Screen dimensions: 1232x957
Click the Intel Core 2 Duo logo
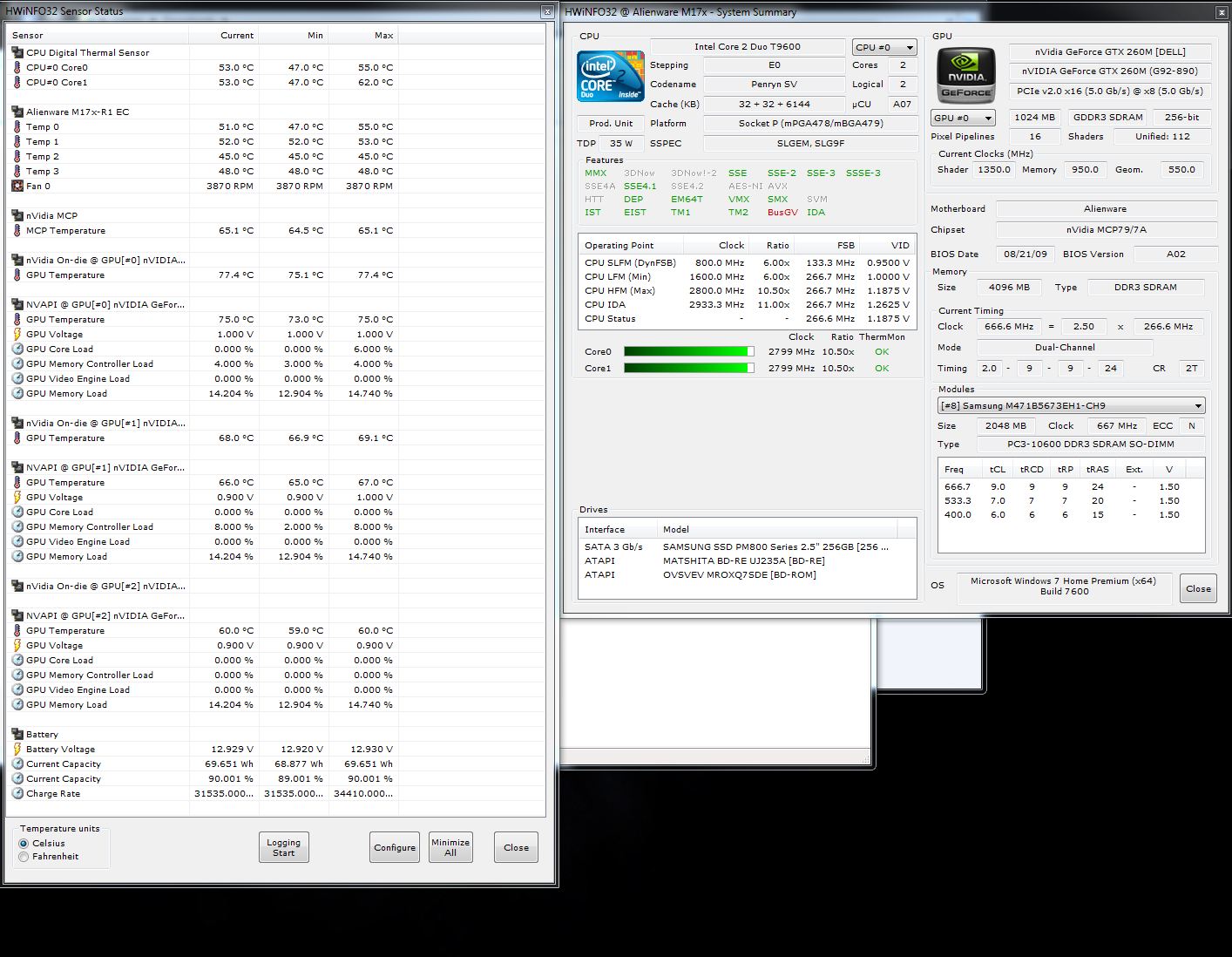click(610, 77)
